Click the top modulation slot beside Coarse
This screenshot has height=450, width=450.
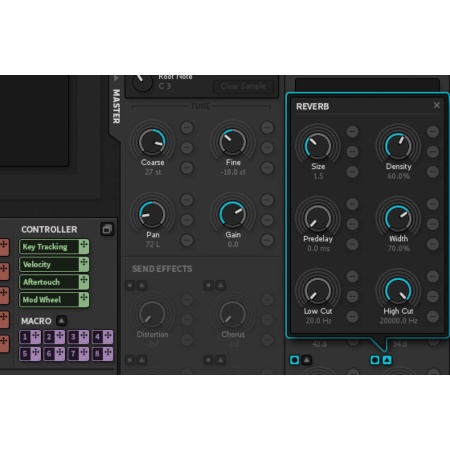pos(187,127)
